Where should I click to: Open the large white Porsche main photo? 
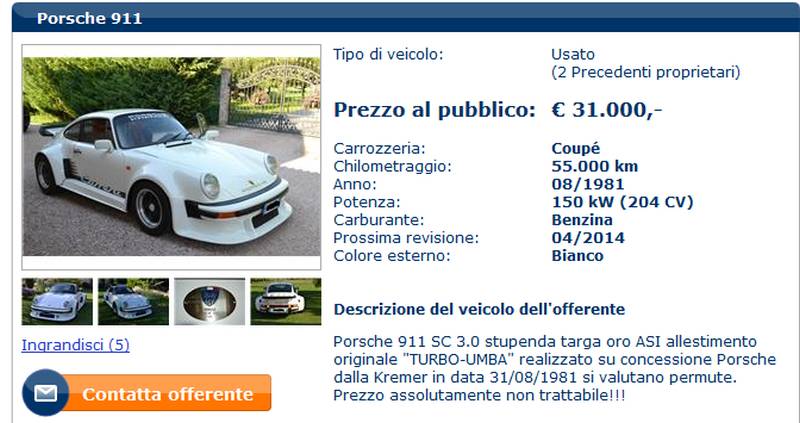pyautogui.click(x=171, y=157)
